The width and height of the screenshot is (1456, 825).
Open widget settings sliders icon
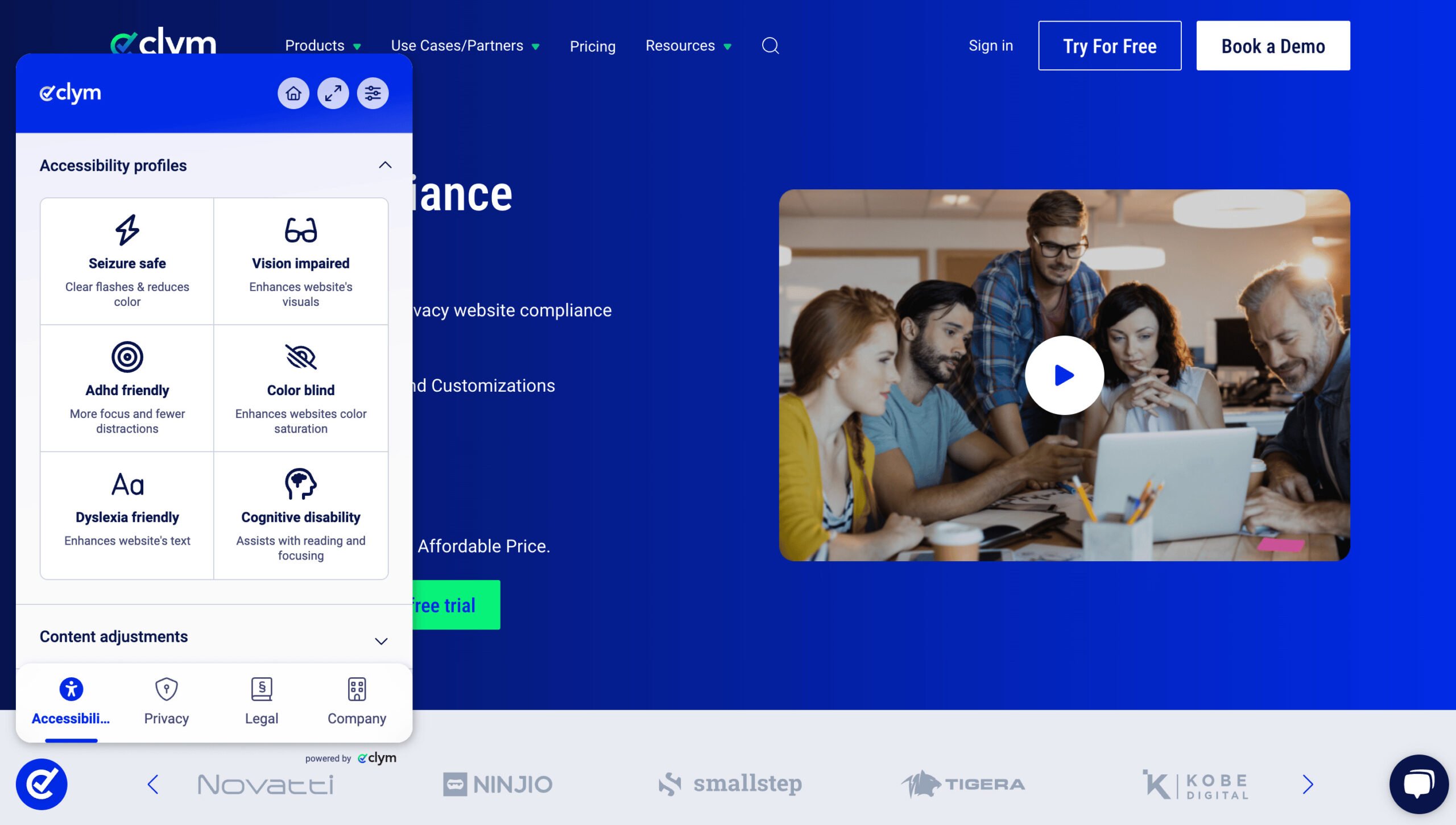tap(373, 93)
